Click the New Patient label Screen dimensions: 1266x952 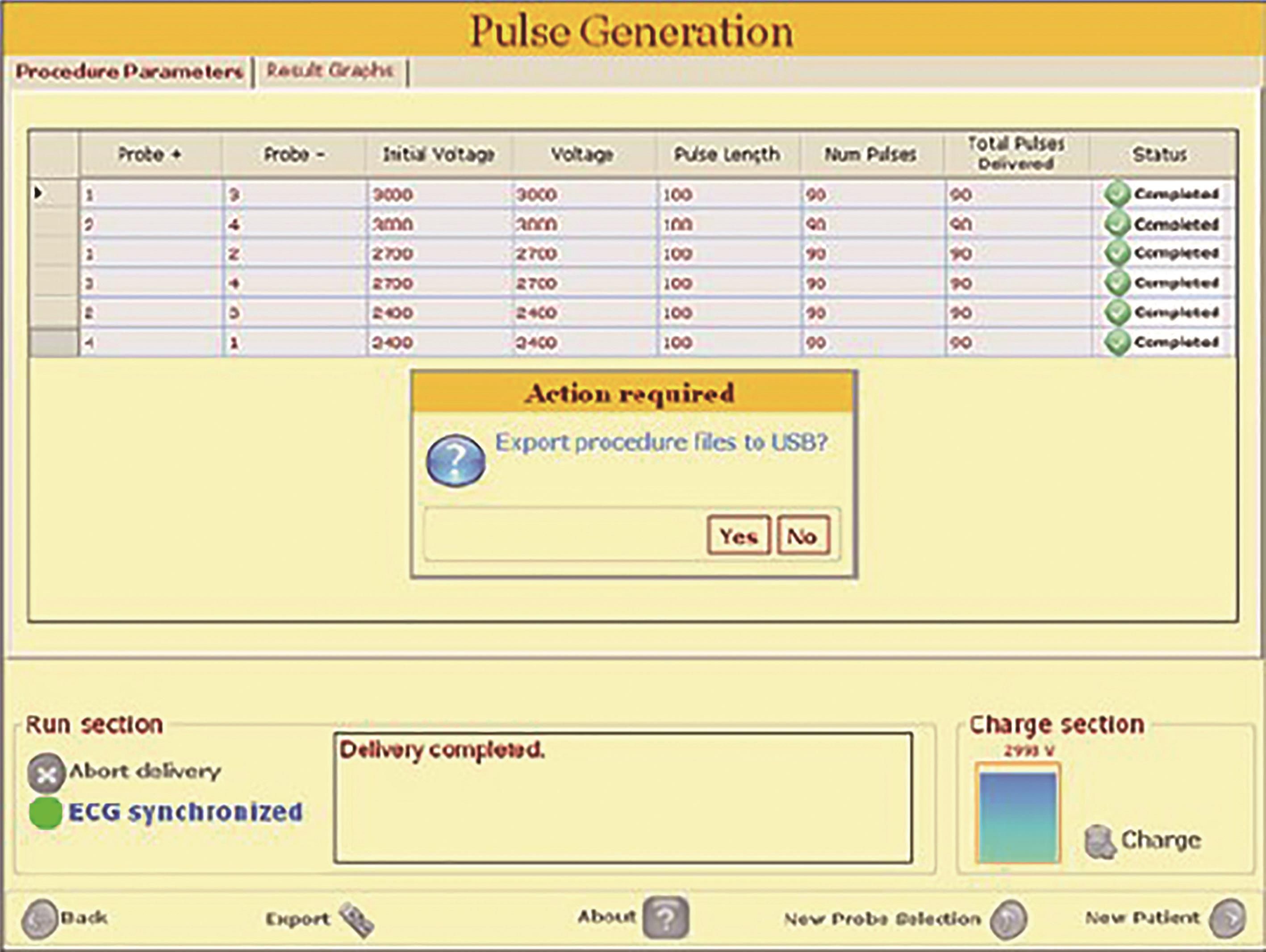pos(1142,918)
